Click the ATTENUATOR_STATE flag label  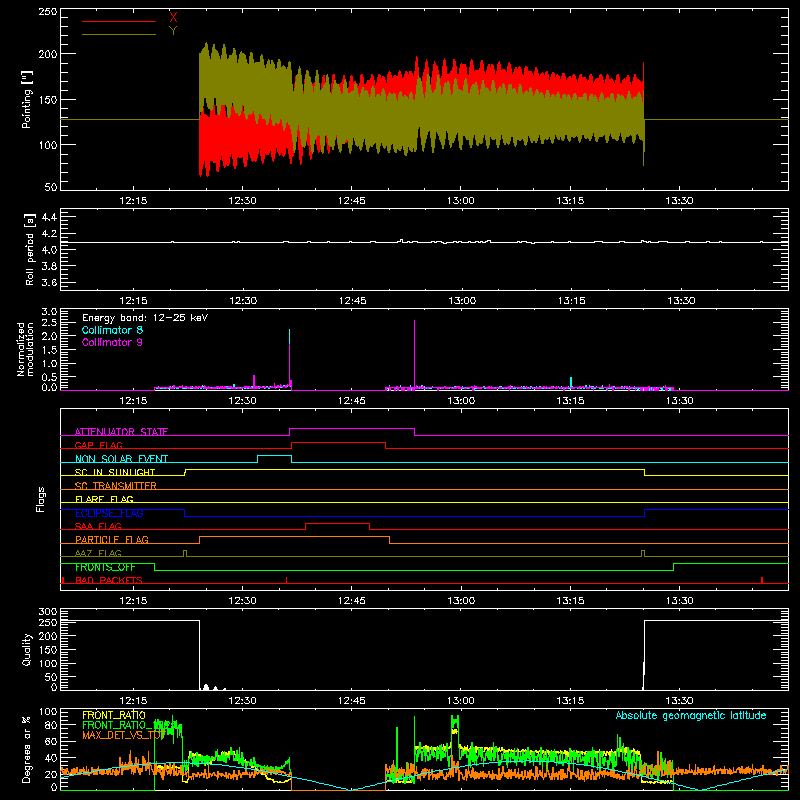(x=121, y=432)
